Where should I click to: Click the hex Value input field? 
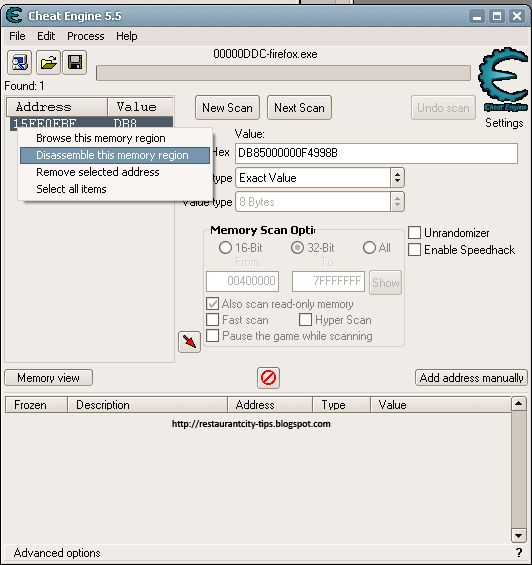(376, 153)
